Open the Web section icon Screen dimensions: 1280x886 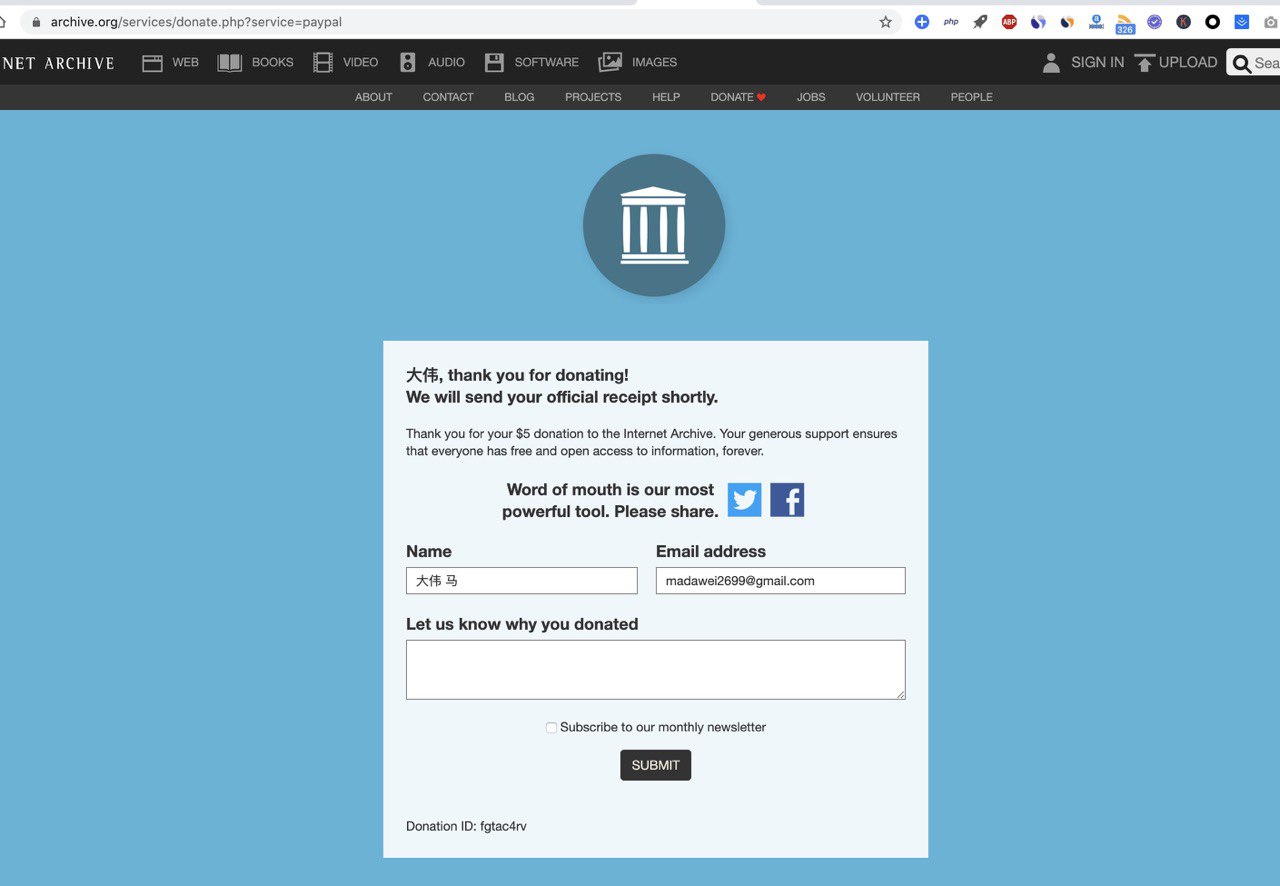point(152,63)
